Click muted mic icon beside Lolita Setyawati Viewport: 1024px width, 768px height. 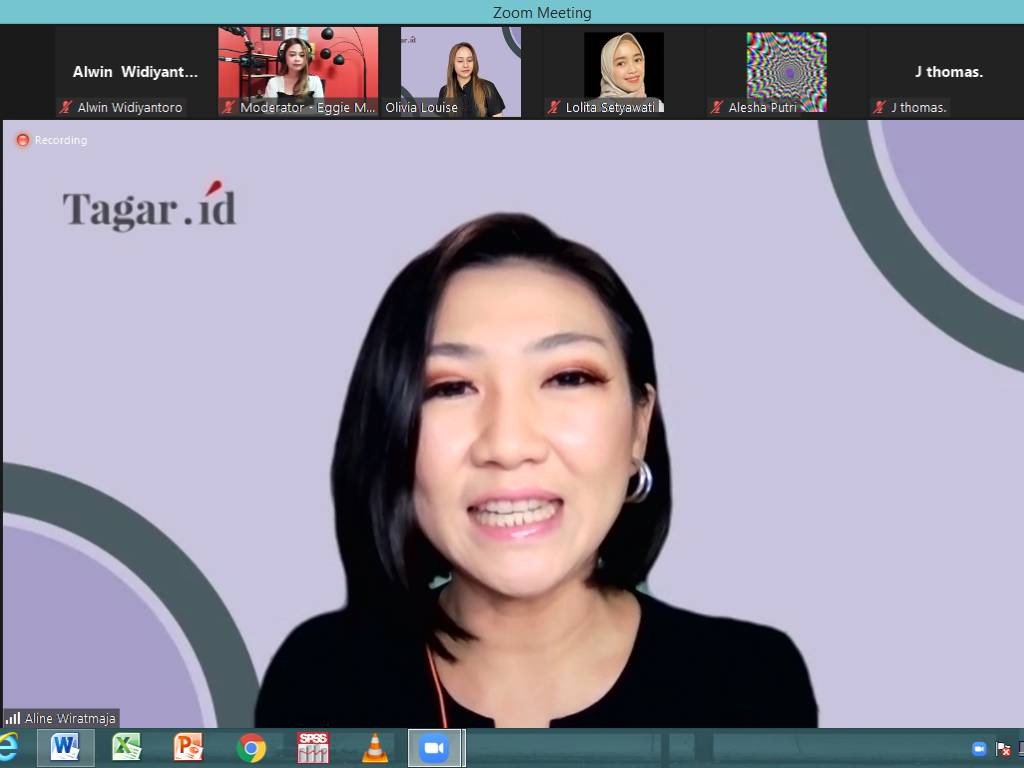click(x=554, y=107)
